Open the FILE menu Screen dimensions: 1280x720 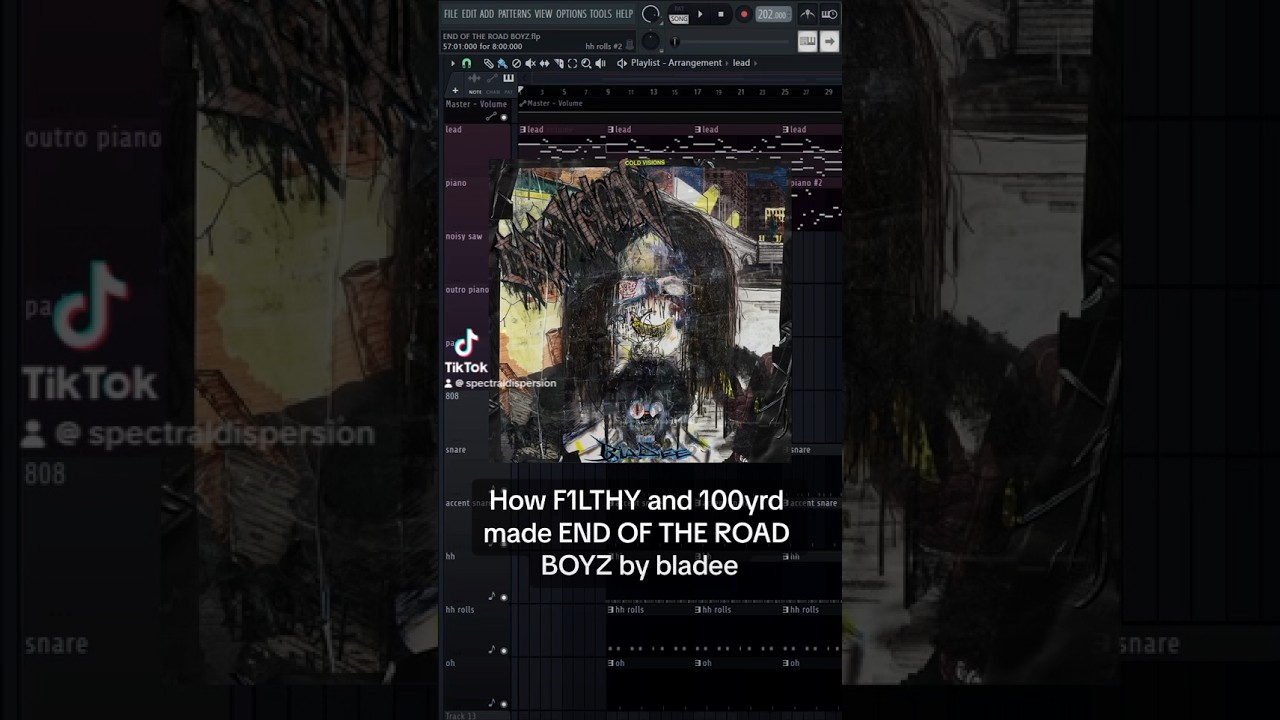450,14
